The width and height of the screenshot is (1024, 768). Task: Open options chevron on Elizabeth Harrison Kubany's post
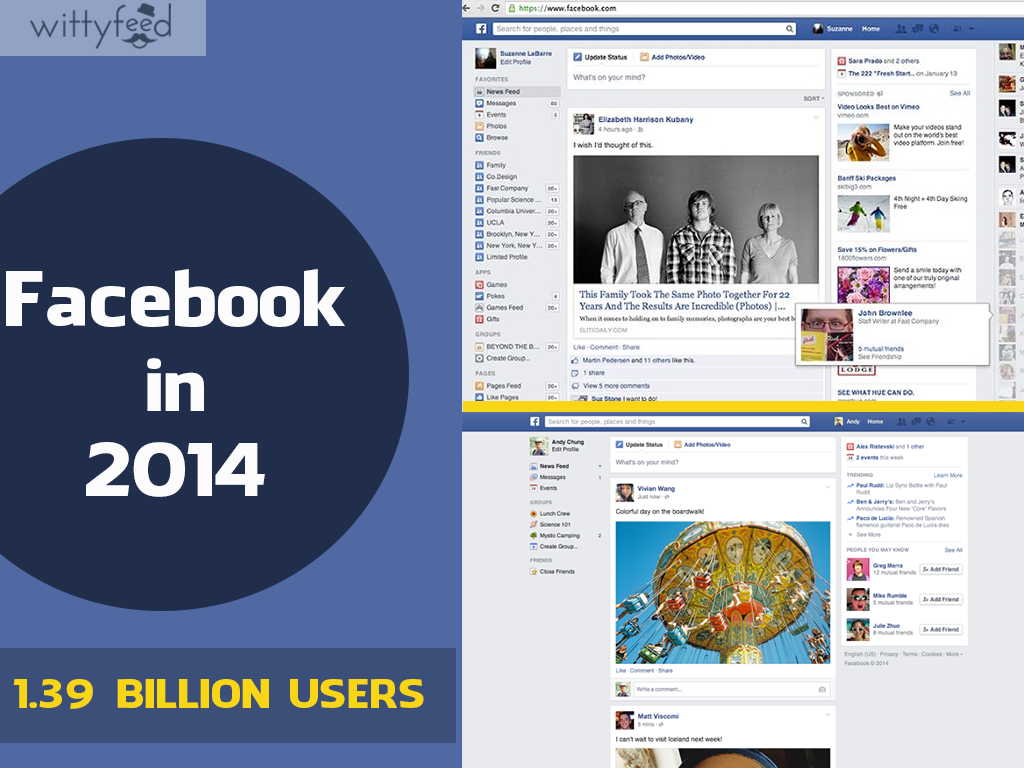tap(816, 118)
